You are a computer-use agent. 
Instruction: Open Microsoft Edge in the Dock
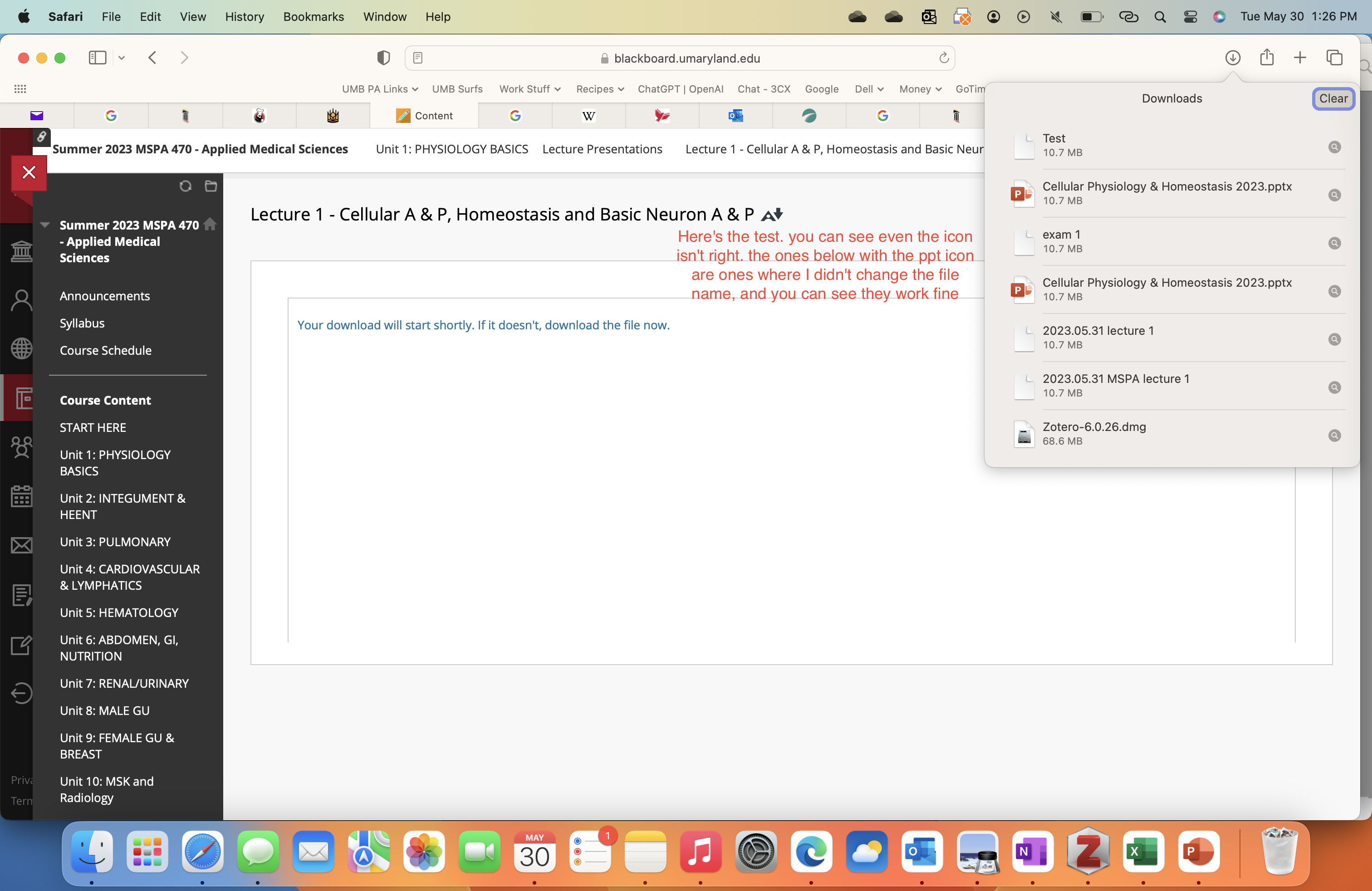click(811, 852)
